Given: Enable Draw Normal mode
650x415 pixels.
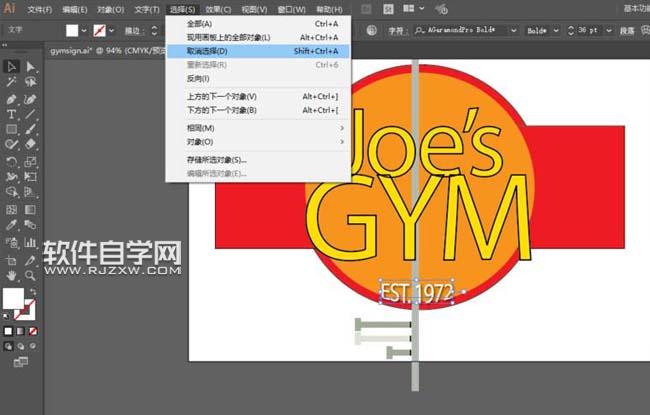Looking at the screenshot, I should click(x=8, y=346).
